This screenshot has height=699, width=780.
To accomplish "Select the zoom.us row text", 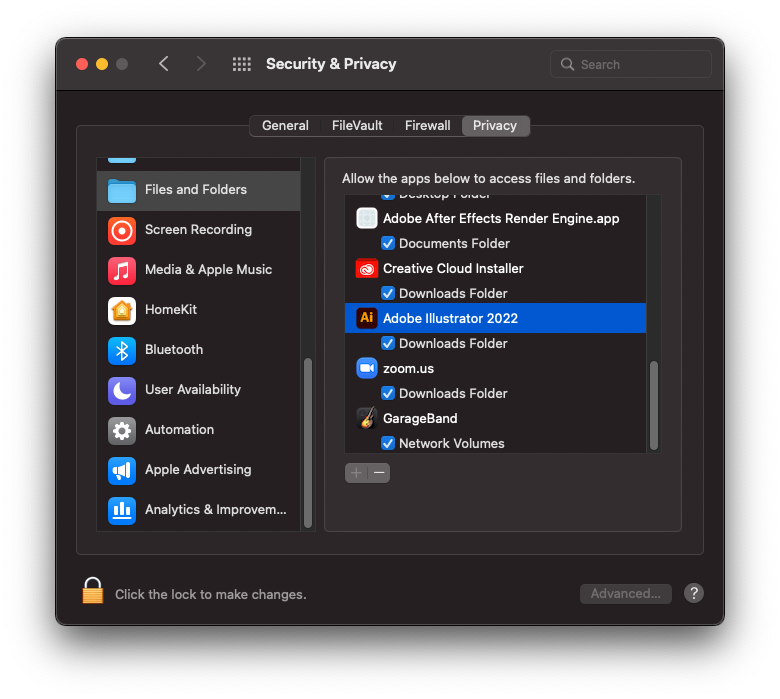I will click(408, 369).
